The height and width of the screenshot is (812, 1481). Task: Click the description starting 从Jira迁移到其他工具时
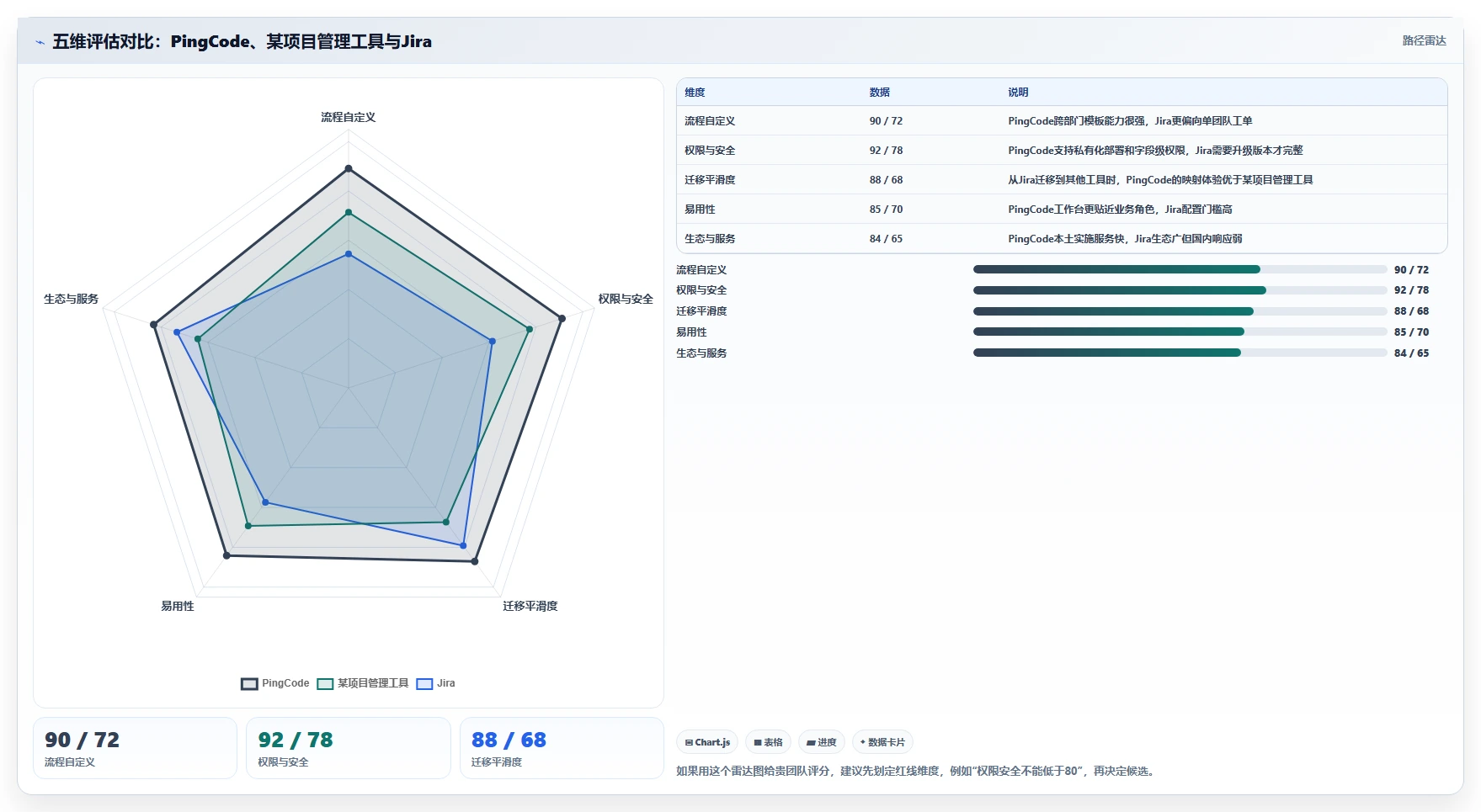[x=1160, y=180]
